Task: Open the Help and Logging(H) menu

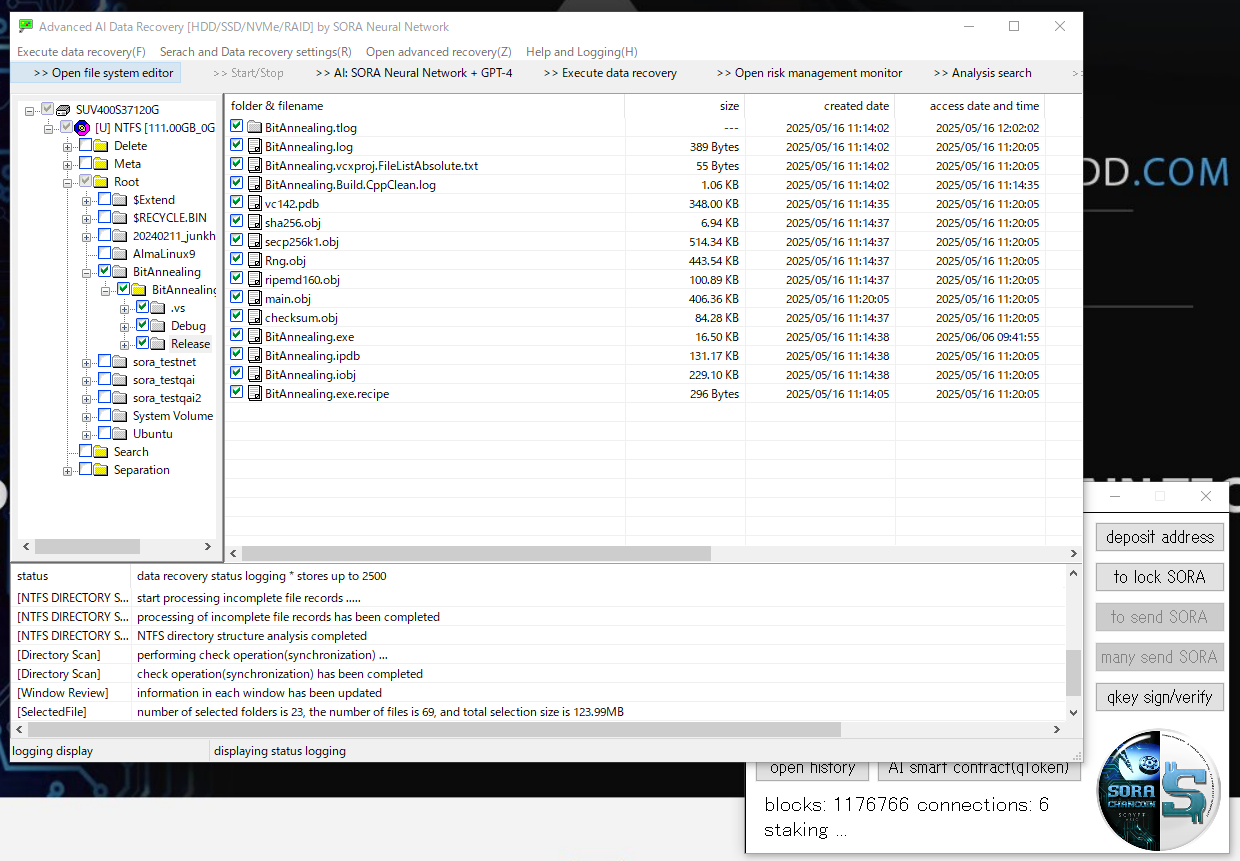Action: pyautogui.click(x=582, y=52)
